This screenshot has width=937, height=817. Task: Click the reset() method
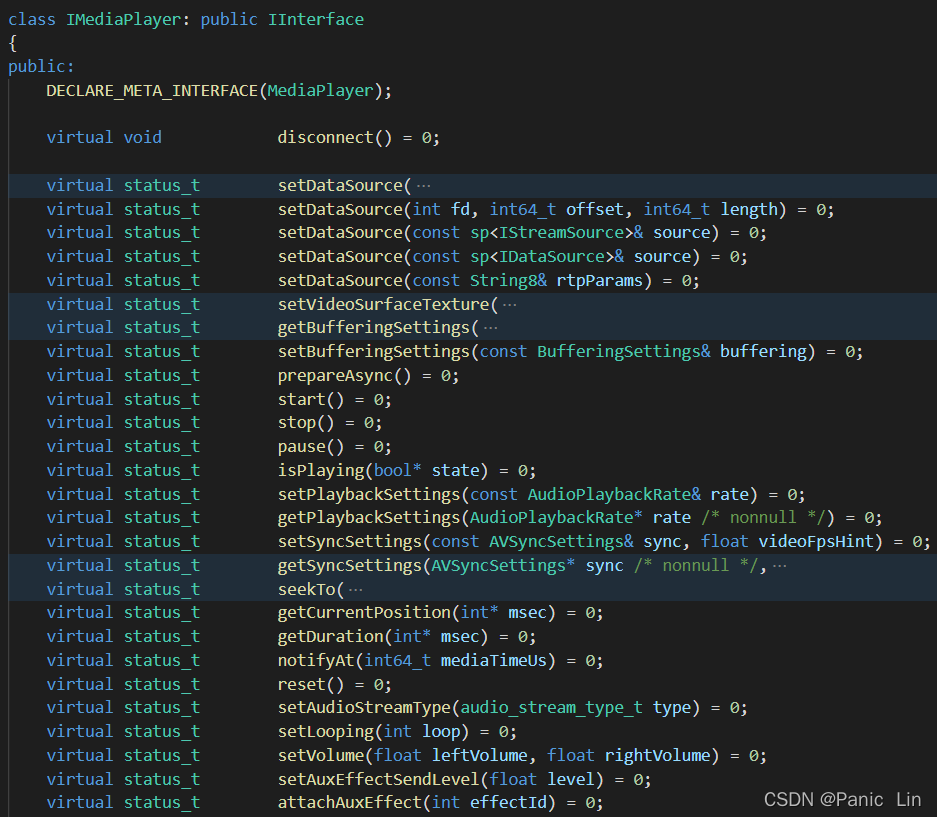[x=311, y=685]
